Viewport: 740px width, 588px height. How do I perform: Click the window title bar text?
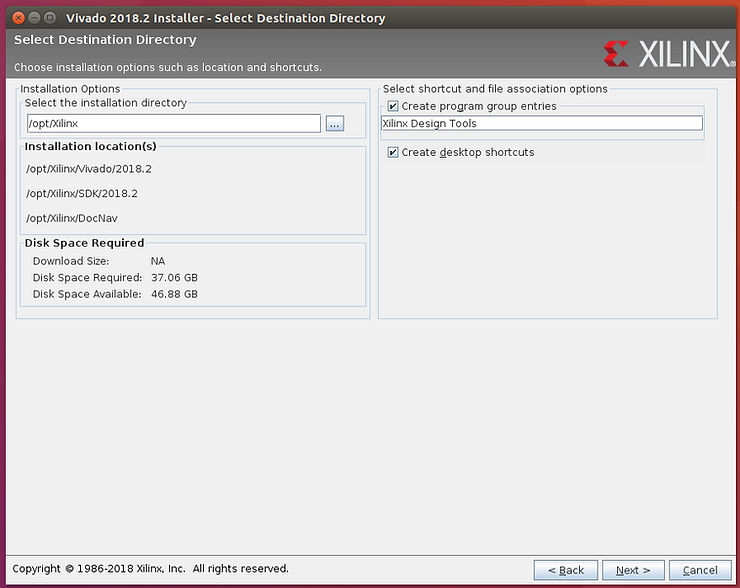[x=226, y=18]
